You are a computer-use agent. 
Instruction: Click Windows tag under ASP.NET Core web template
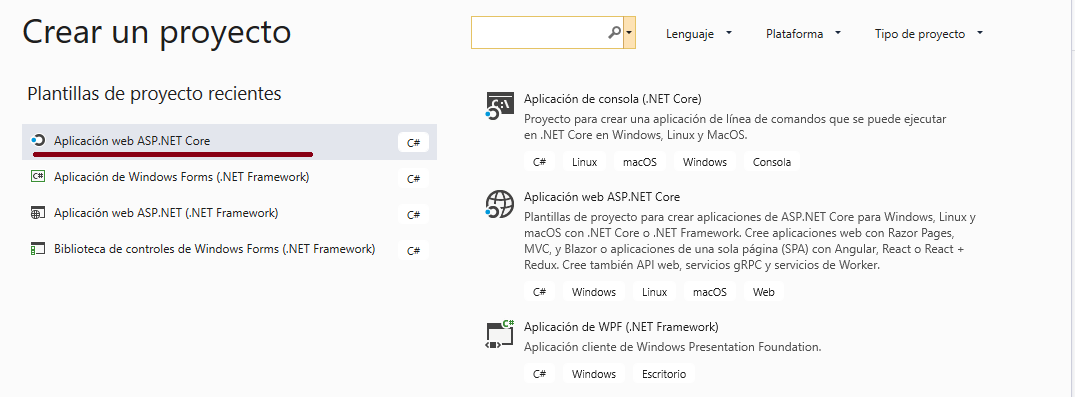(594, 292)
